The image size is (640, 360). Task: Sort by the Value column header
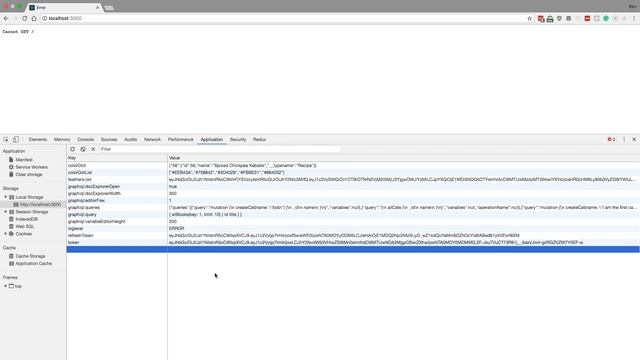point(403,158)
